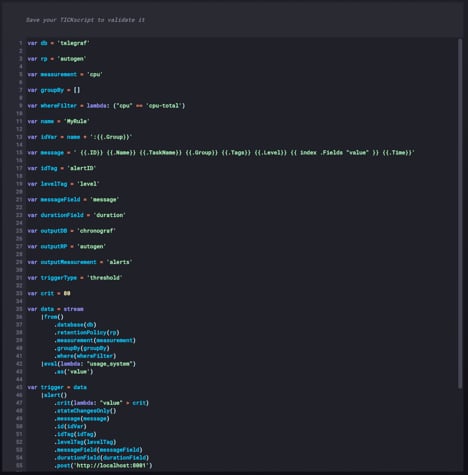Click the vertical scrollbar of the editor
This screenshot has width=468, height=475.
tap(460, 213)
